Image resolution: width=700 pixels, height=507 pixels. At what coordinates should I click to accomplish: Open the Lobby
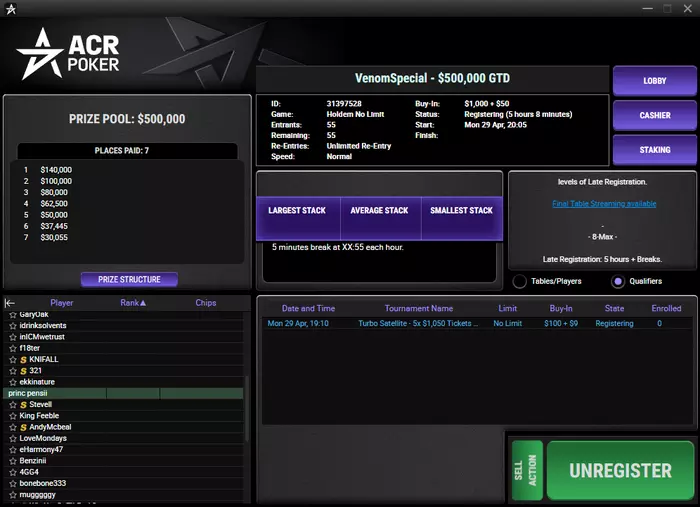point(654,81)
